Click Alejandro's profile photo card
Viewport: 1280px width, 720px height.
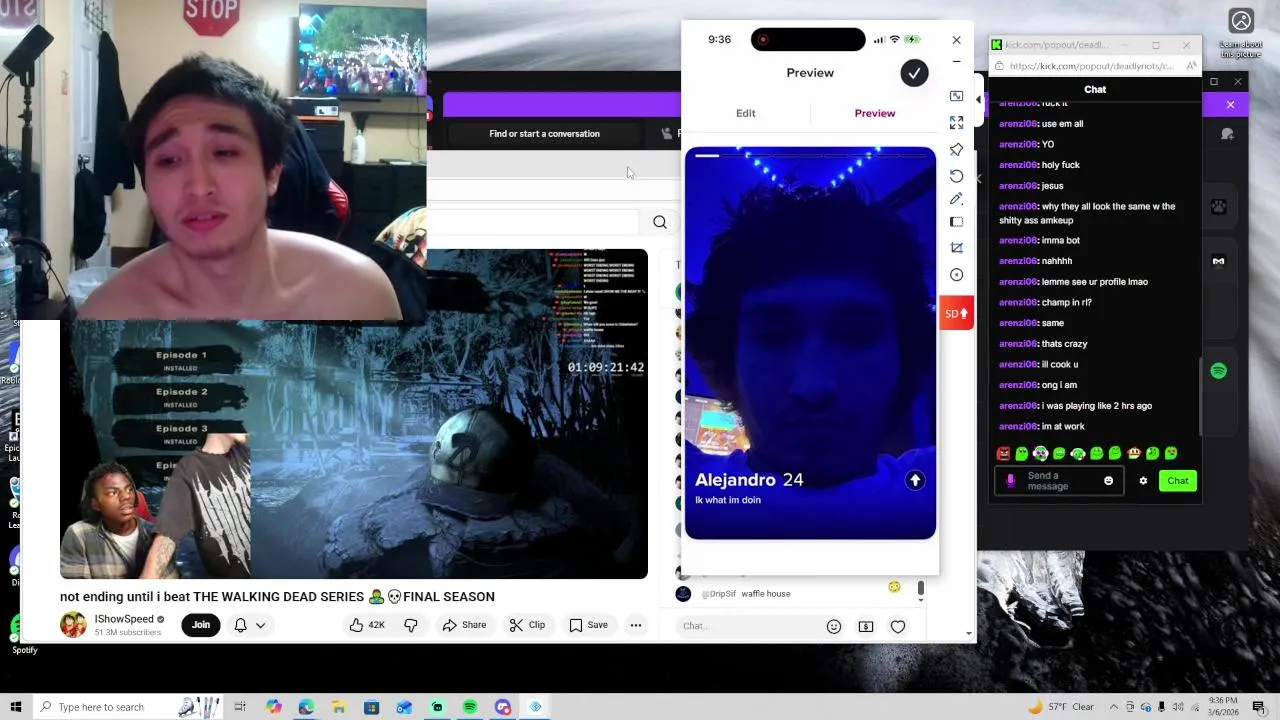(811, 343)
